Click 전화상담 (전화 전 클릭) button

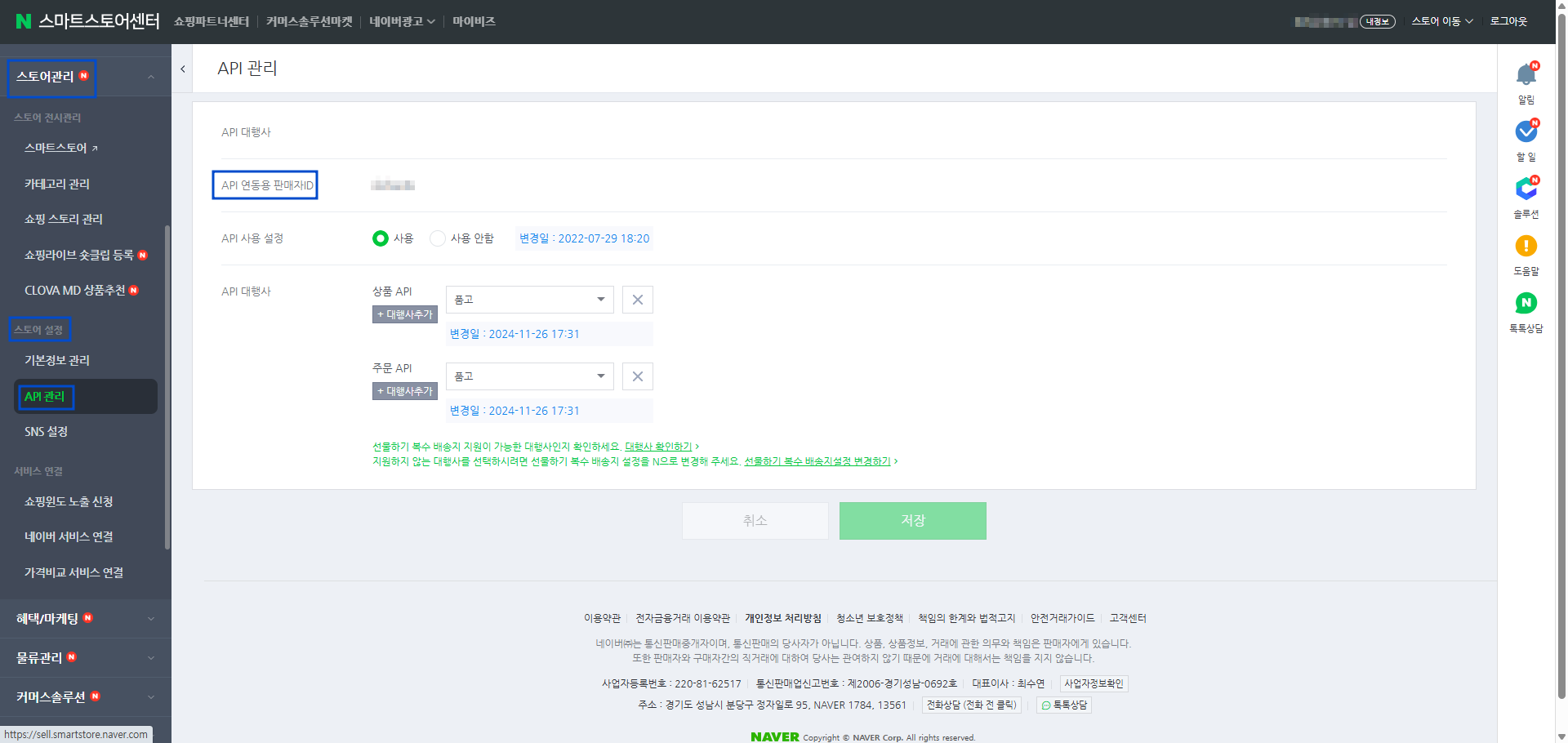pyautogui.click(x=972, y=705)
